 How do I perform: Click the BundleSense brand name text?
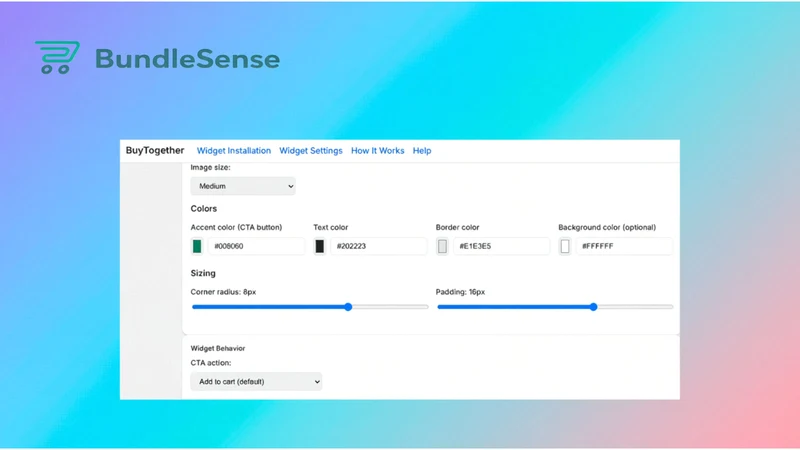[x=187, y=59]
